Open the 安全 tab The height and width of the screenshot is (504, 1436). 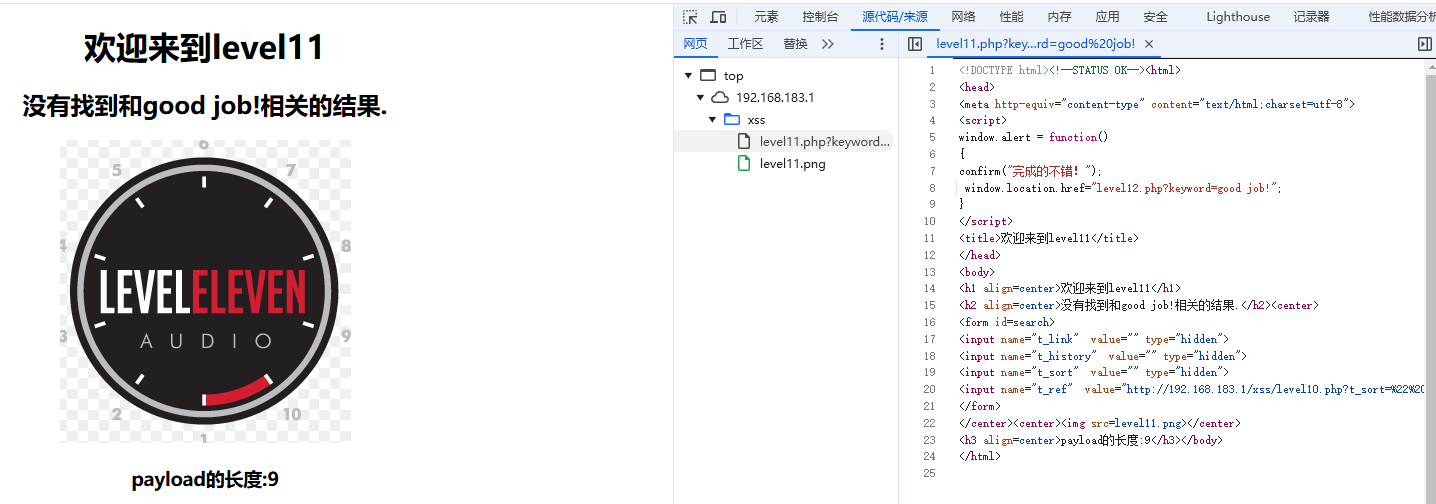pyautogui.click(x=1155, y=17)
